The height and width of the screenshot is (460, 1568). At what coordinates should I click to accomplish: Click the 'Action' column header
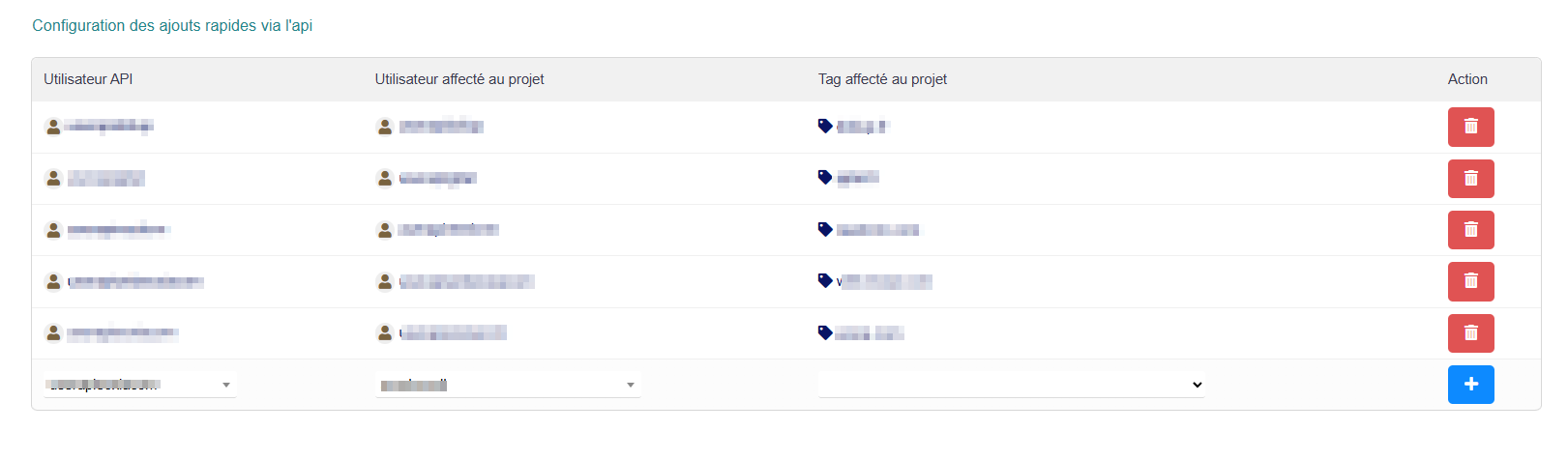(x=1467, y=79)
